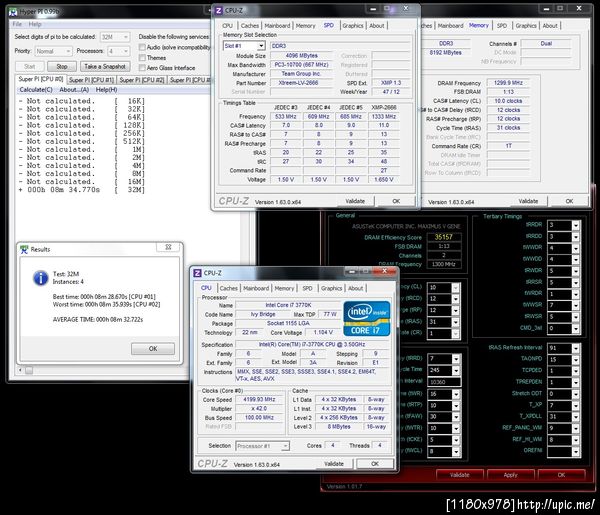Toggle the Aero Glass Interface checkbox

tap(142, 68)
